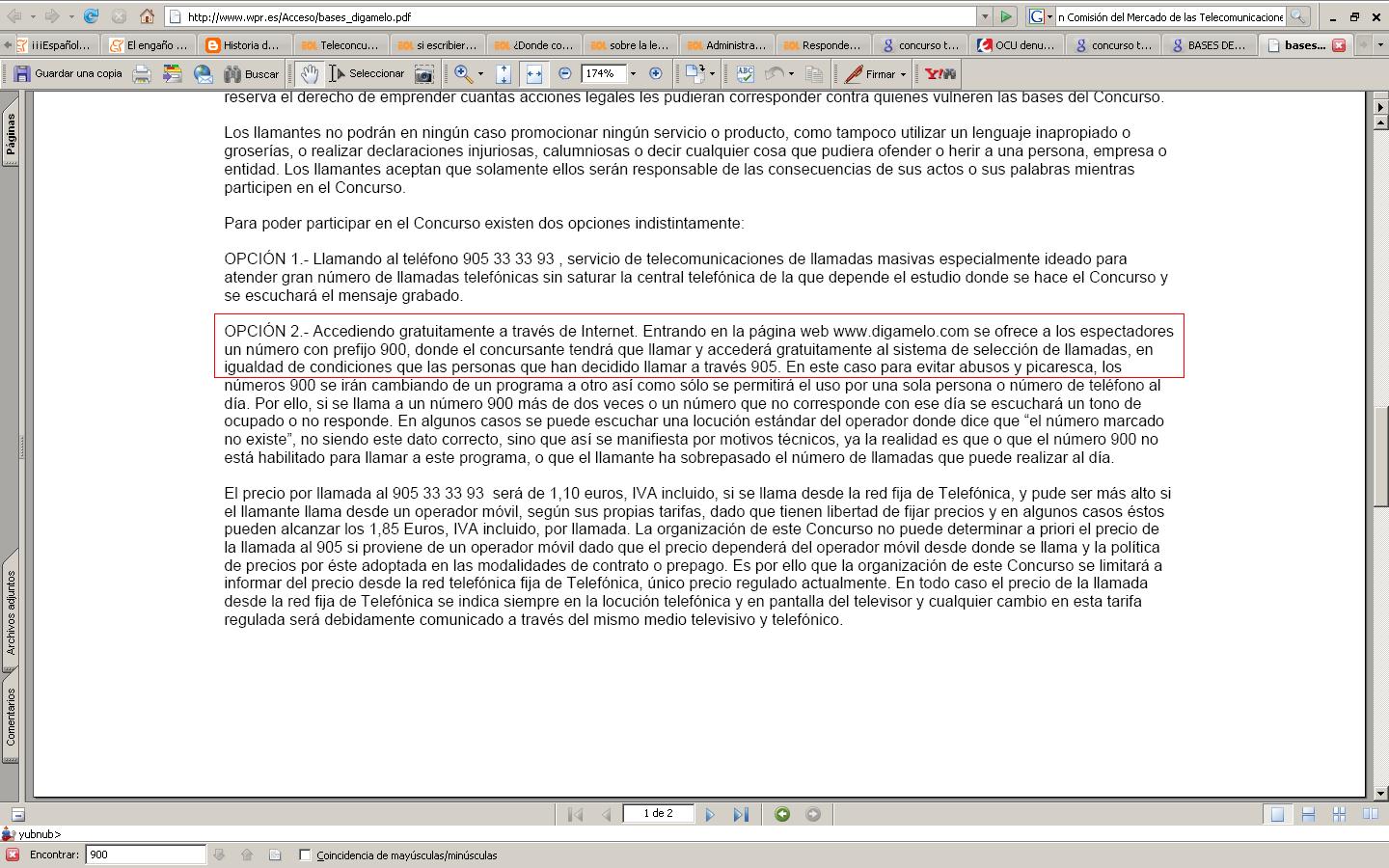Switch to the 'BASES DE...' tab
Image resolution: width=1389 pixels, height=868 pixels.
coord(1209,44)
